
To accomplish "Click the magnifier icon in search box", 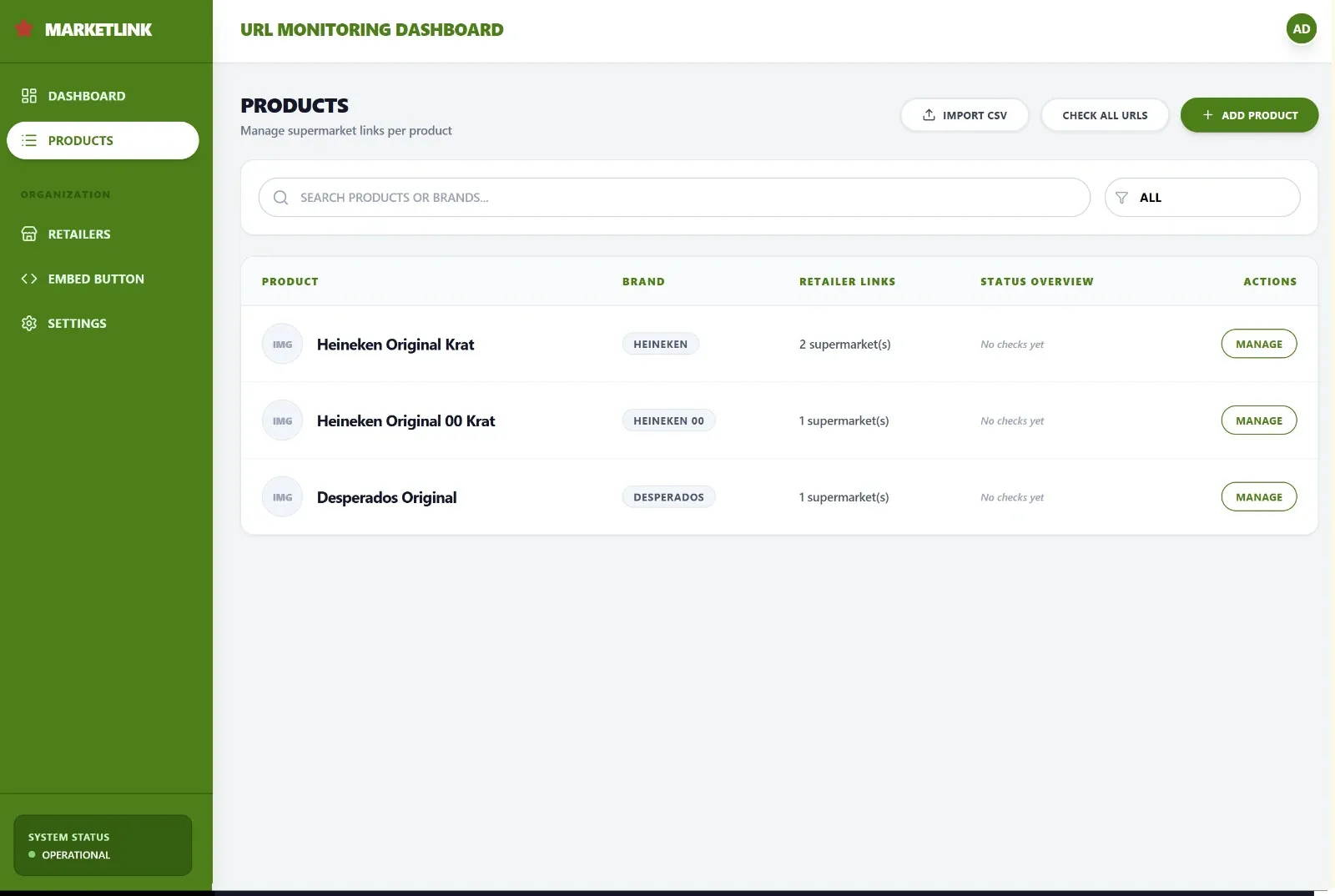I will 281,198.
